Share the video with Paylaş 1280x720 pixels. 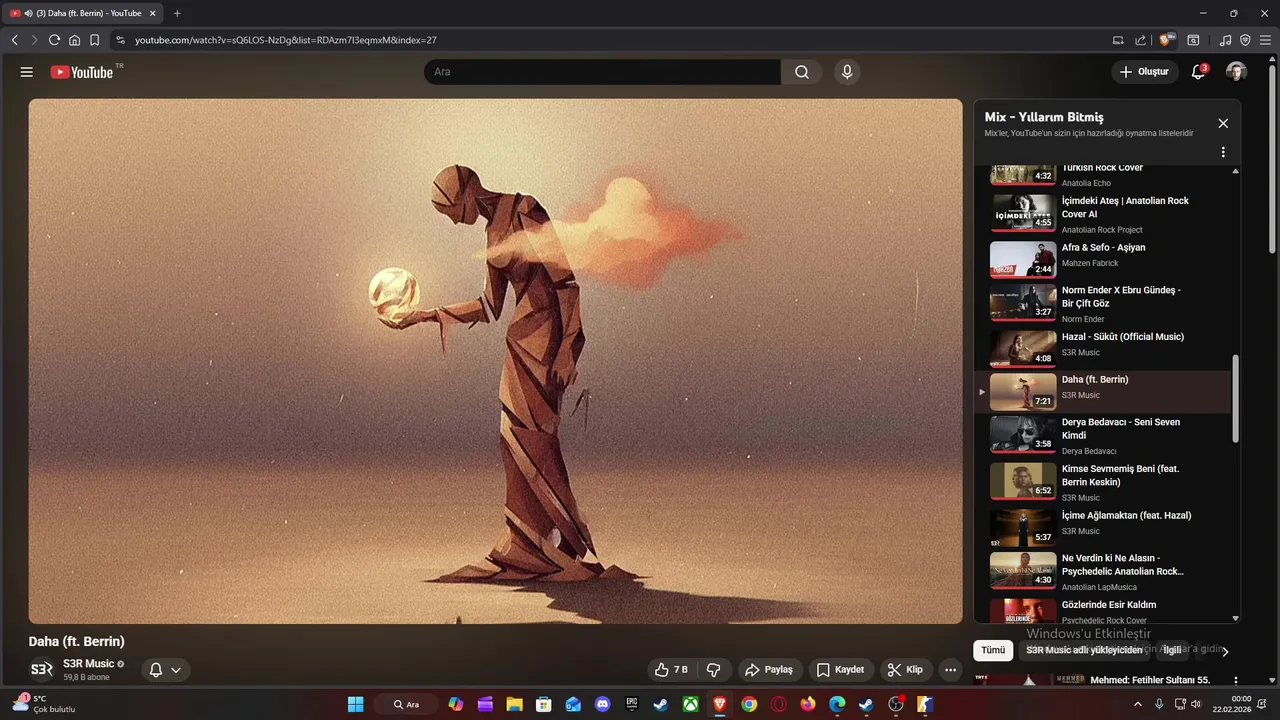[768, 670]
